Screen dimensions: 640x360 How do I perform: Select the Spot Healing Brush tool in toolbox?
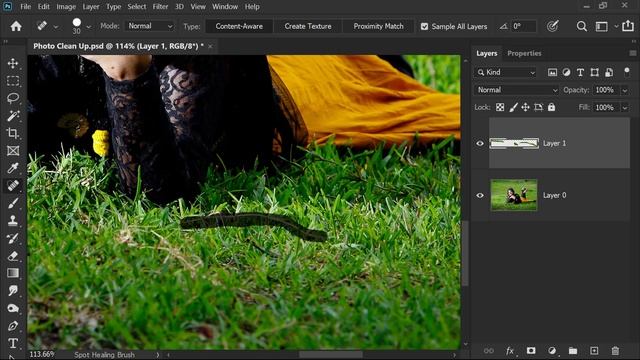[13, 186]
